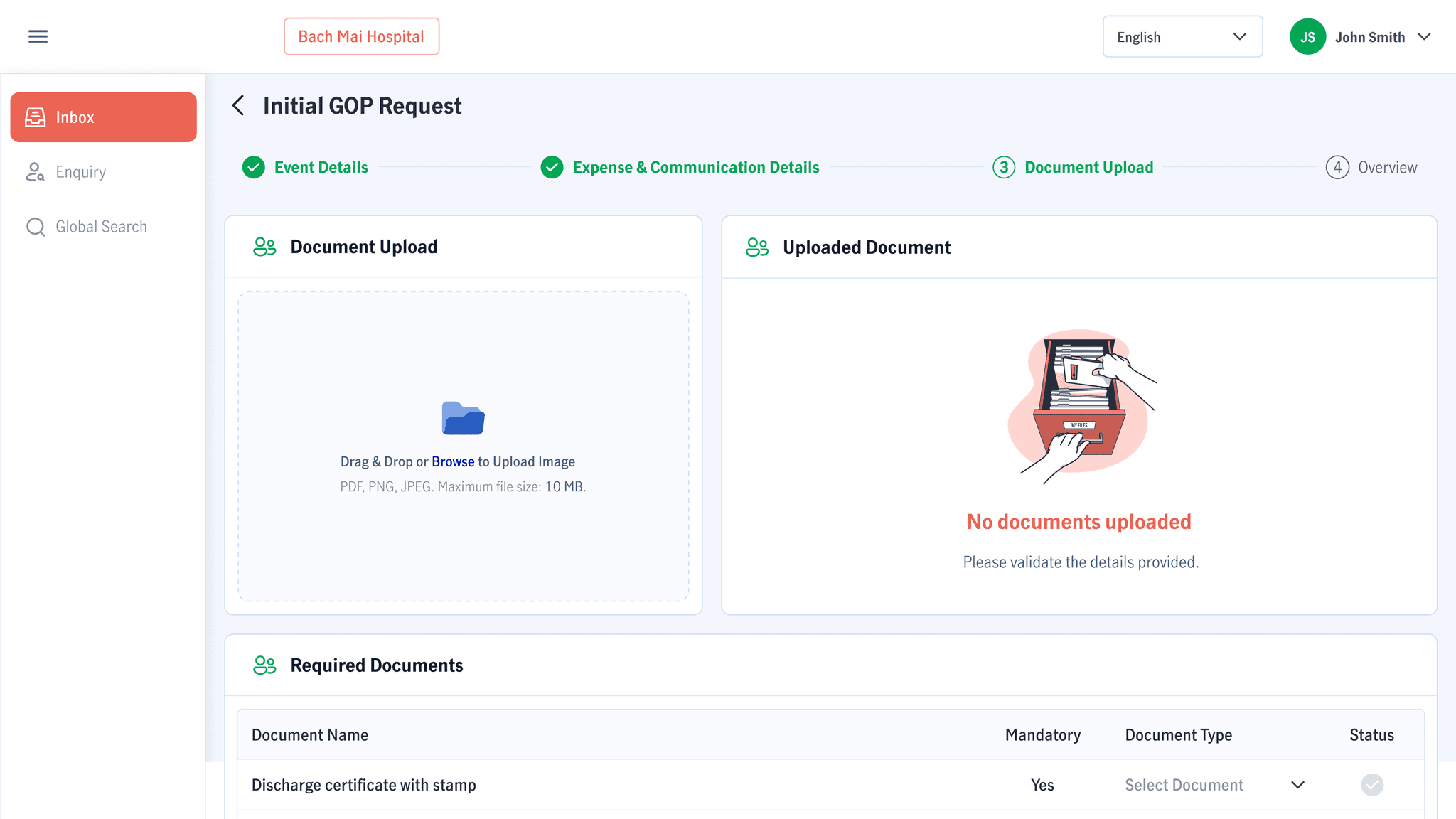Click the JS user avatar
Screen dimensions: 1456x819
tap(1307, 37)
